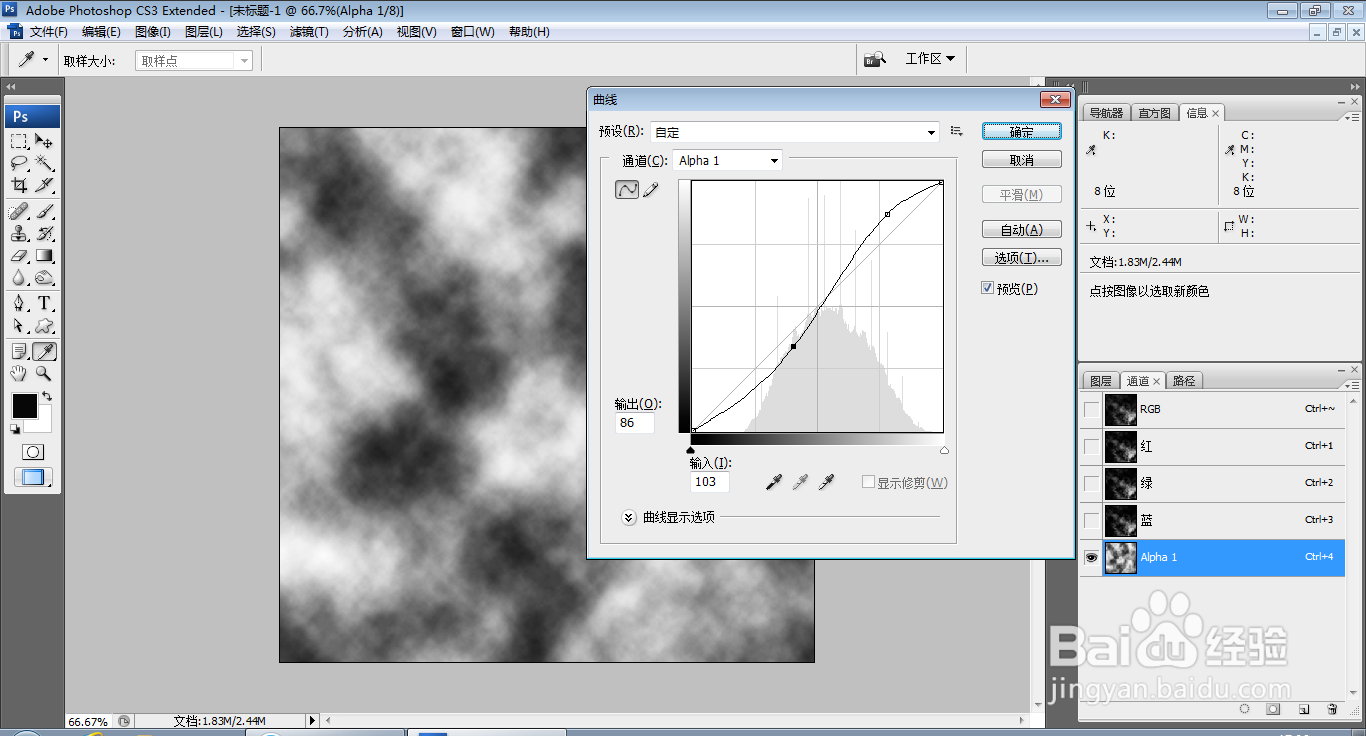This screenshot has height=736, width=1366.
Task: Toggle the Show Clipping checkbox
Action: (x=868, y=482)
